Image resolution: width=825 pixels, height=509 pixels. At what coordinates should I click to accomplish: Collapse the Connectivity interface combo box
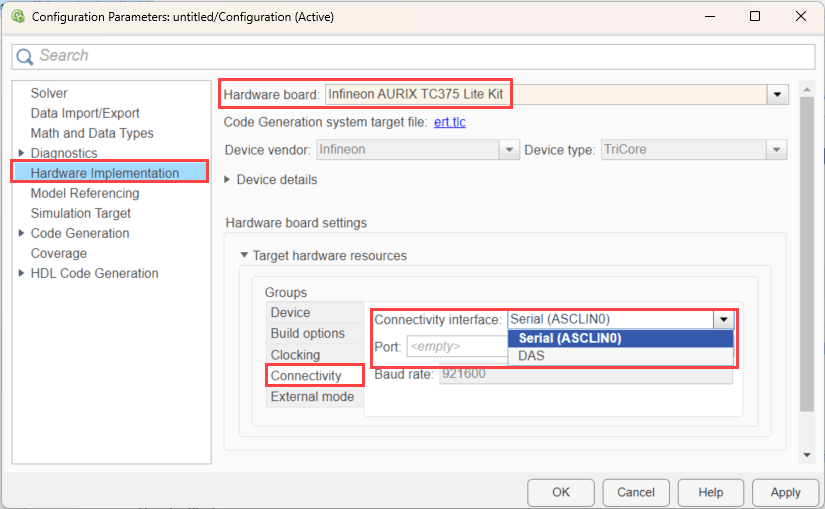(x=723, y=320)
